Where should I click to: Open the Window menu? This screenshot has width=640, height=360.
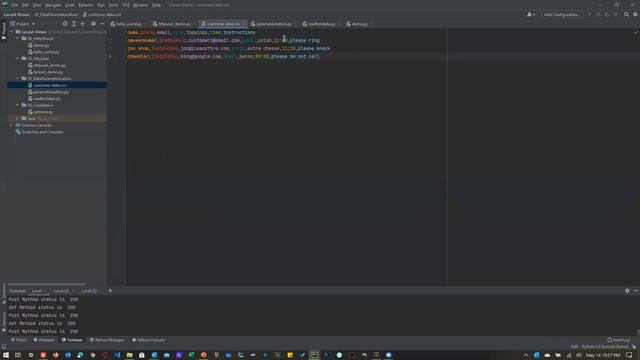(x=141, y=5)
